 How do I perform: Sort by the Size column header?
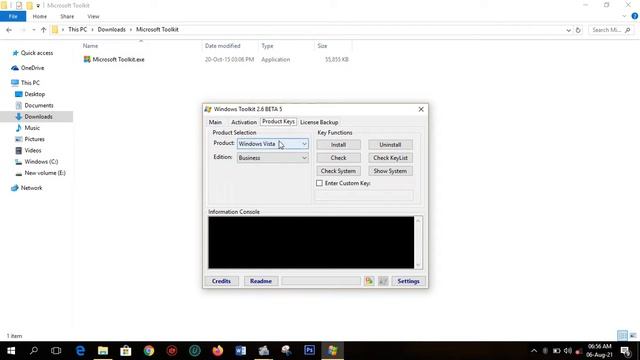[x=322, y=46]
